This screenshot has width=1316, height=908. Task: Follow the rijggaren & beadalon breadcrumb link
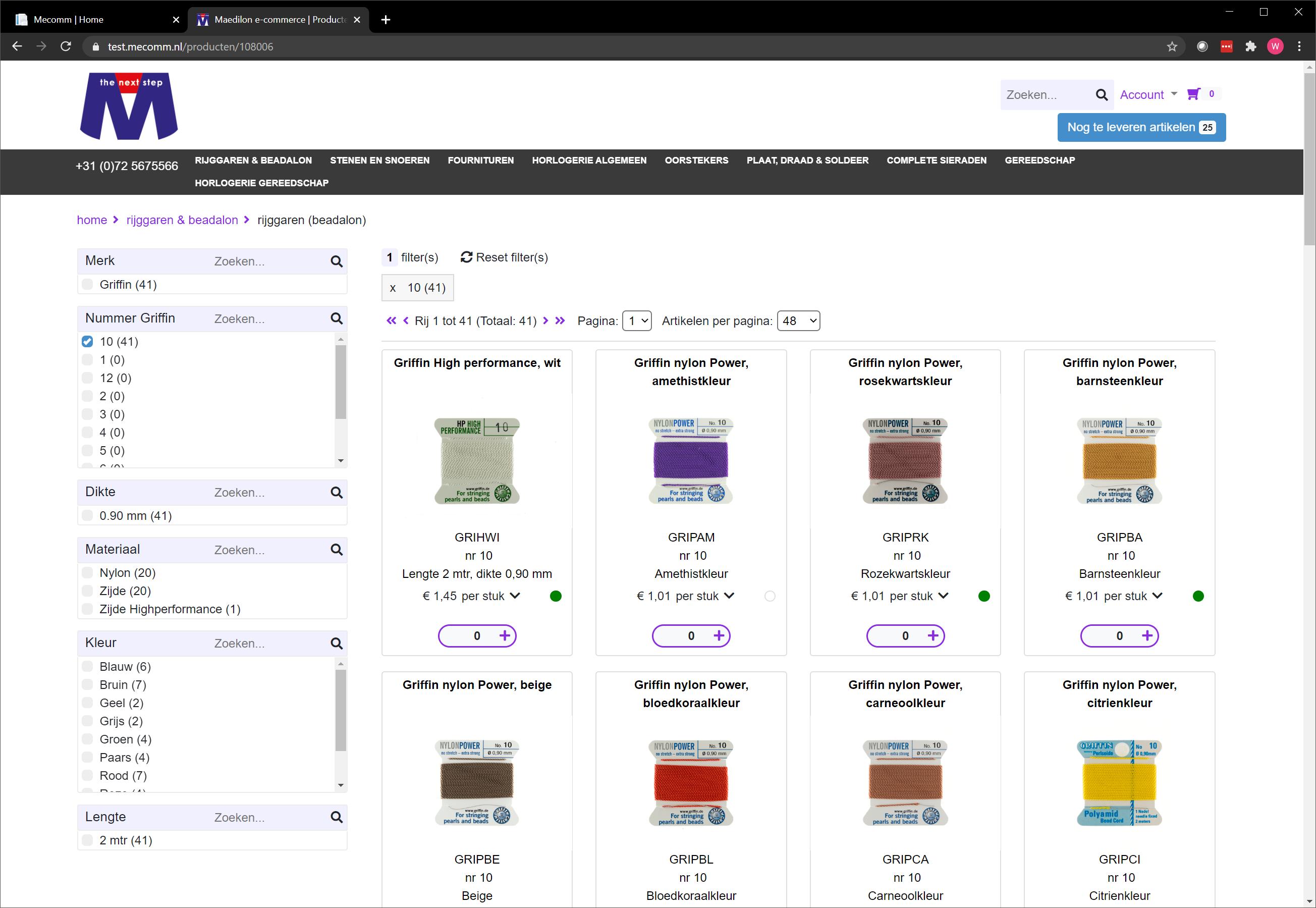182,220
